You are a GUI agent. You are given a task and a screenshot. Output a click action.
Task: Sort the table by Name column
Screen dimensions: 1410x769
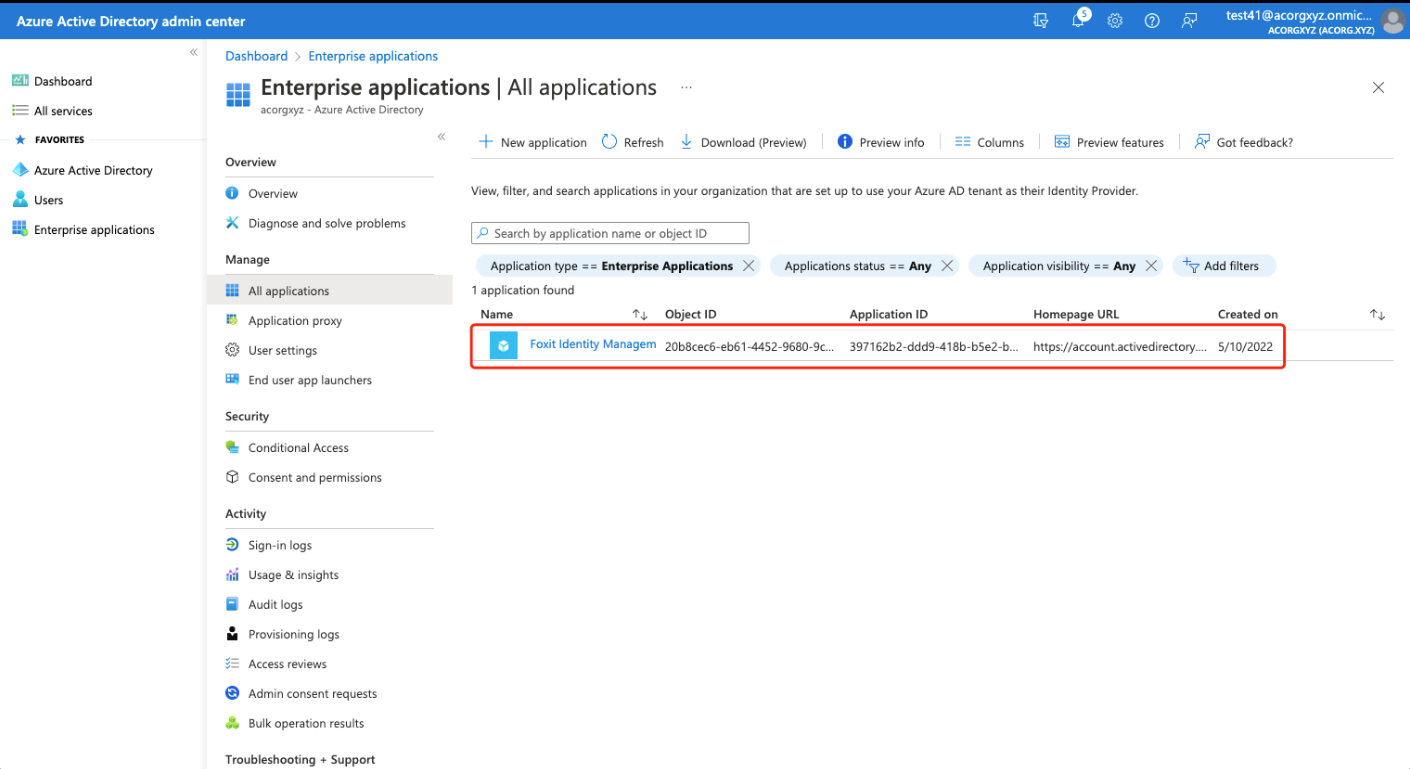[640, 315]
